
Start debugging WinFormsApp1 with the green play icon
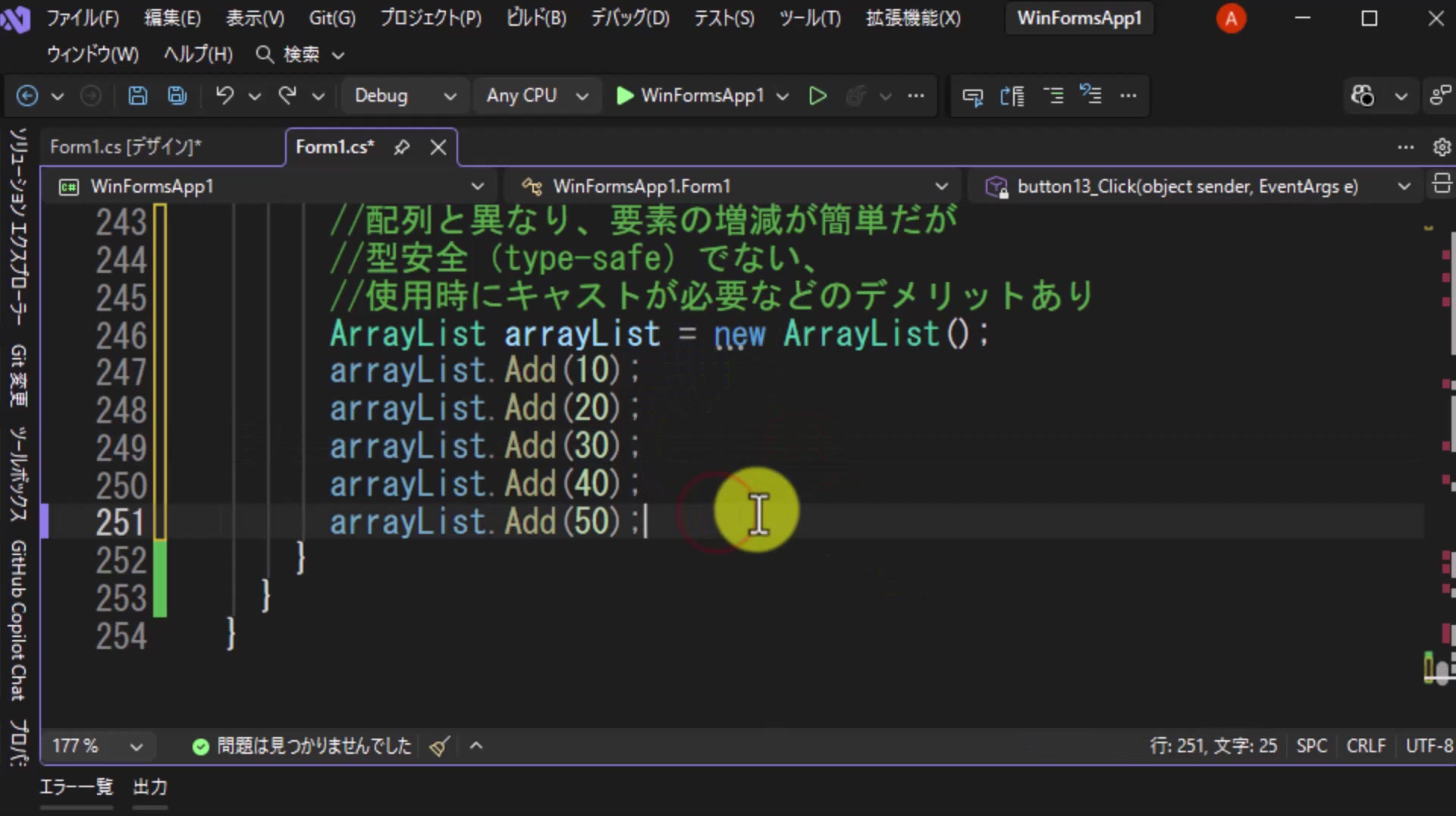pos(625,96)
